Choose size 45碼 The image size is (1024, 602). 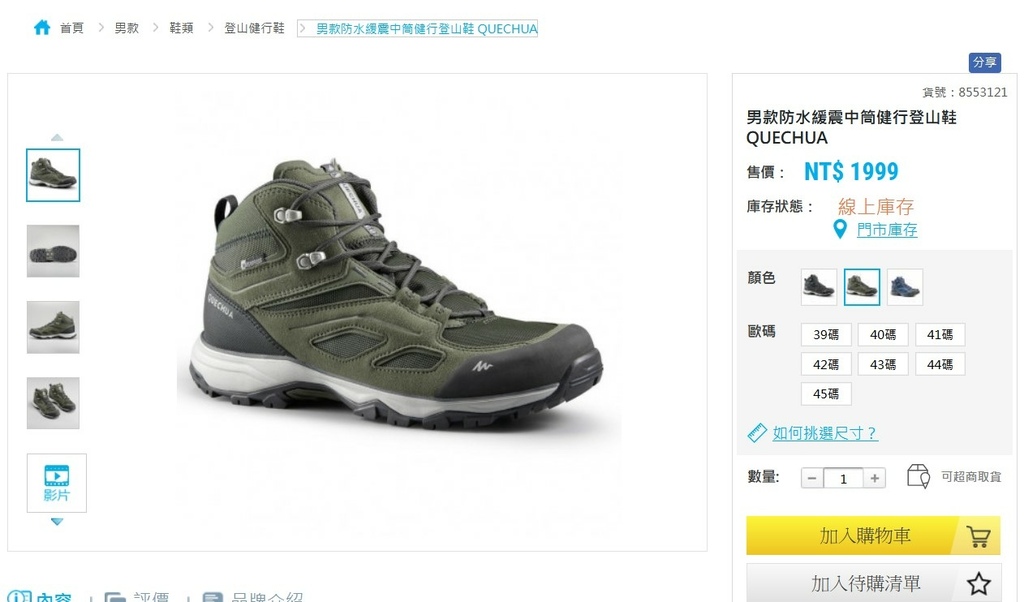[825, 394]
